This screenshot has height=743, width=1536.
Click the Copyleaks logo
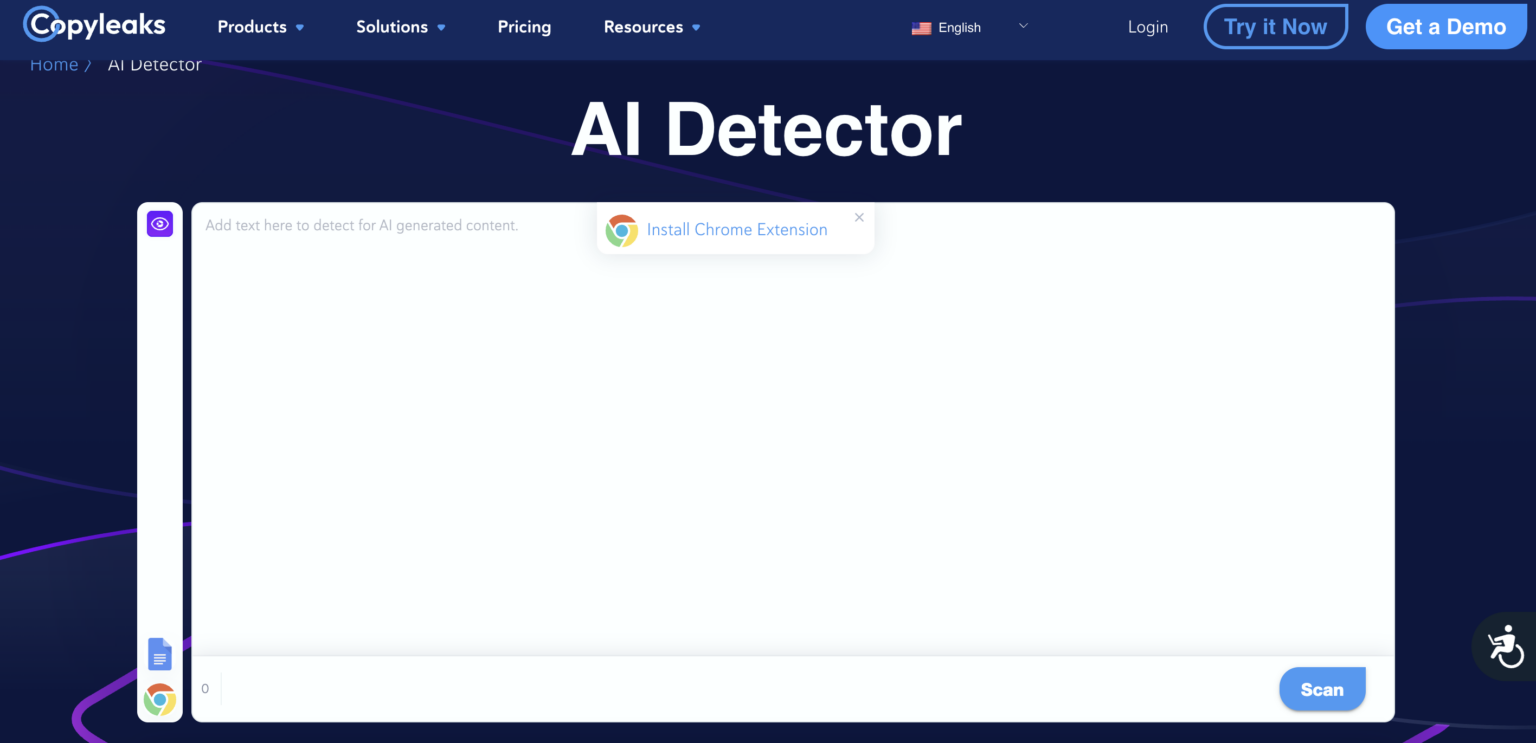(x=94, y=24)
